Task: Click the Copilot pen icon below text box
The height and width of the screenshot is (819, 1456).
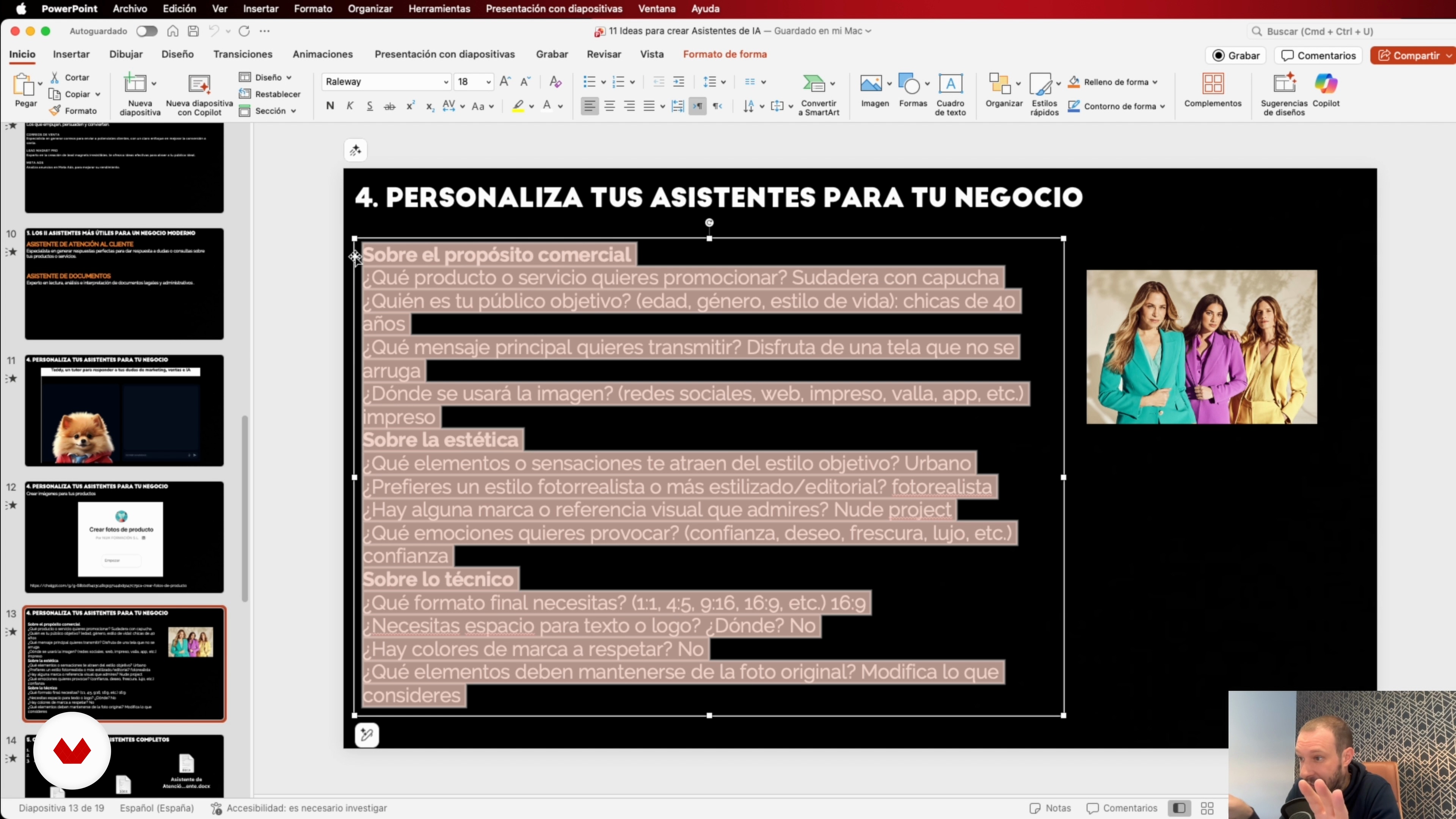Action: pyautogui.click(x=367, y=735)
